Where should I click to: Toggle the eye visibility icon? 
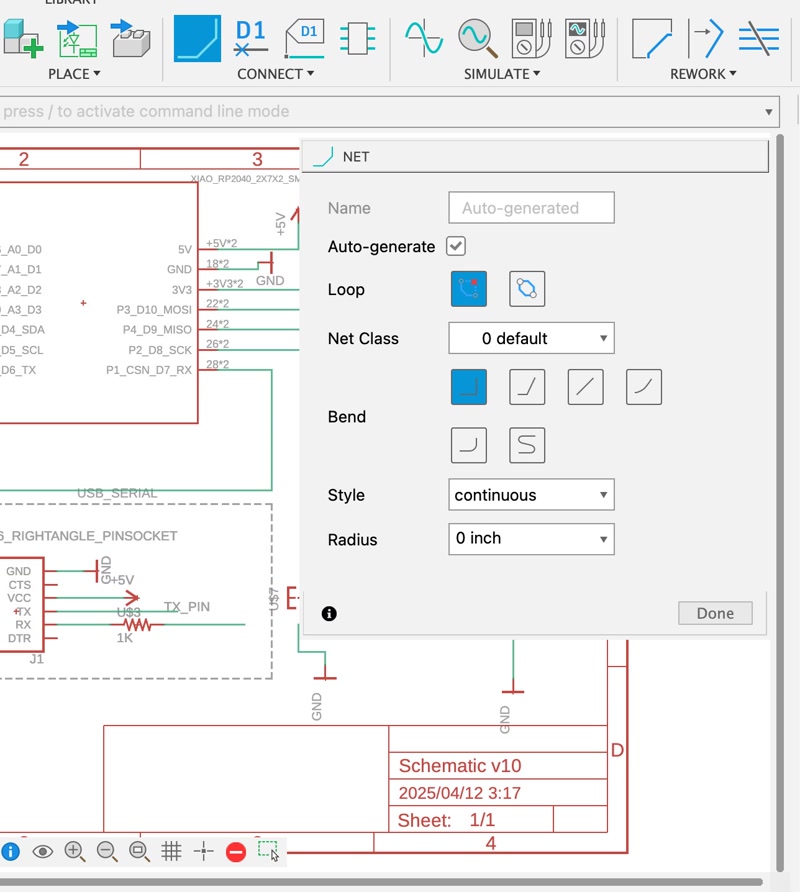point(43,852)
